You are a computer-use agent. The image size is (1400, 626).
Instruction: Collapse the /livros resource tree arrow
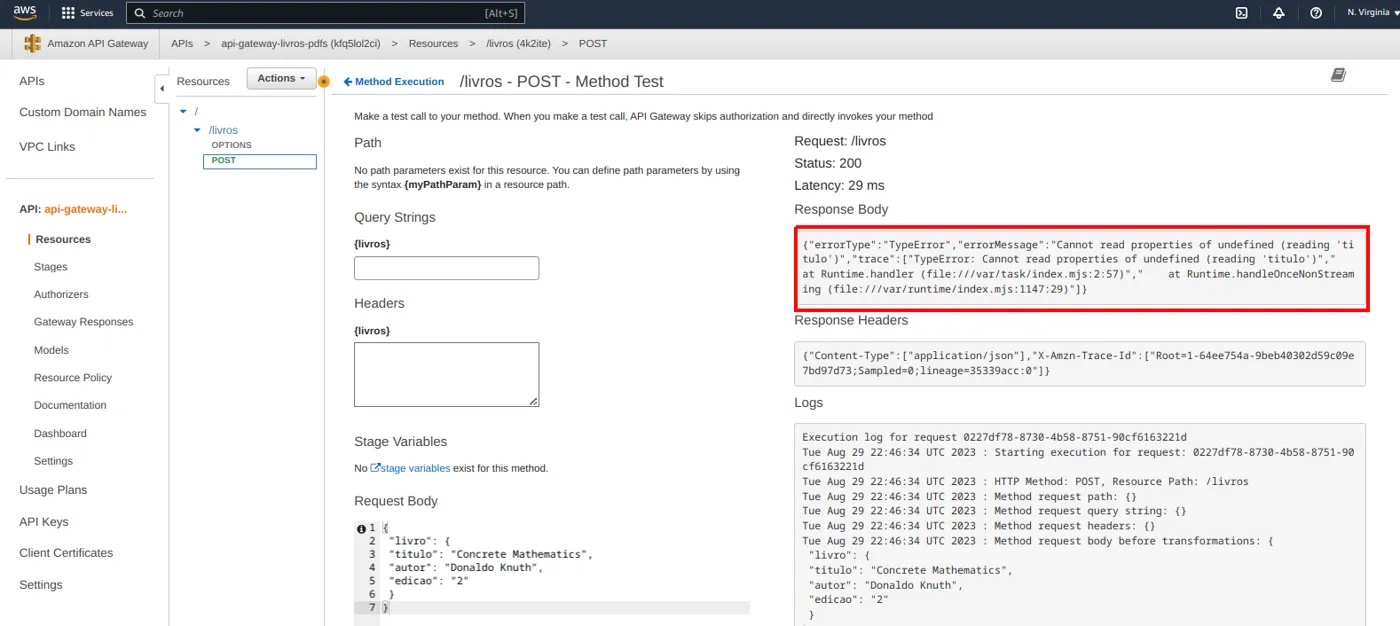[x=198, y=130]
